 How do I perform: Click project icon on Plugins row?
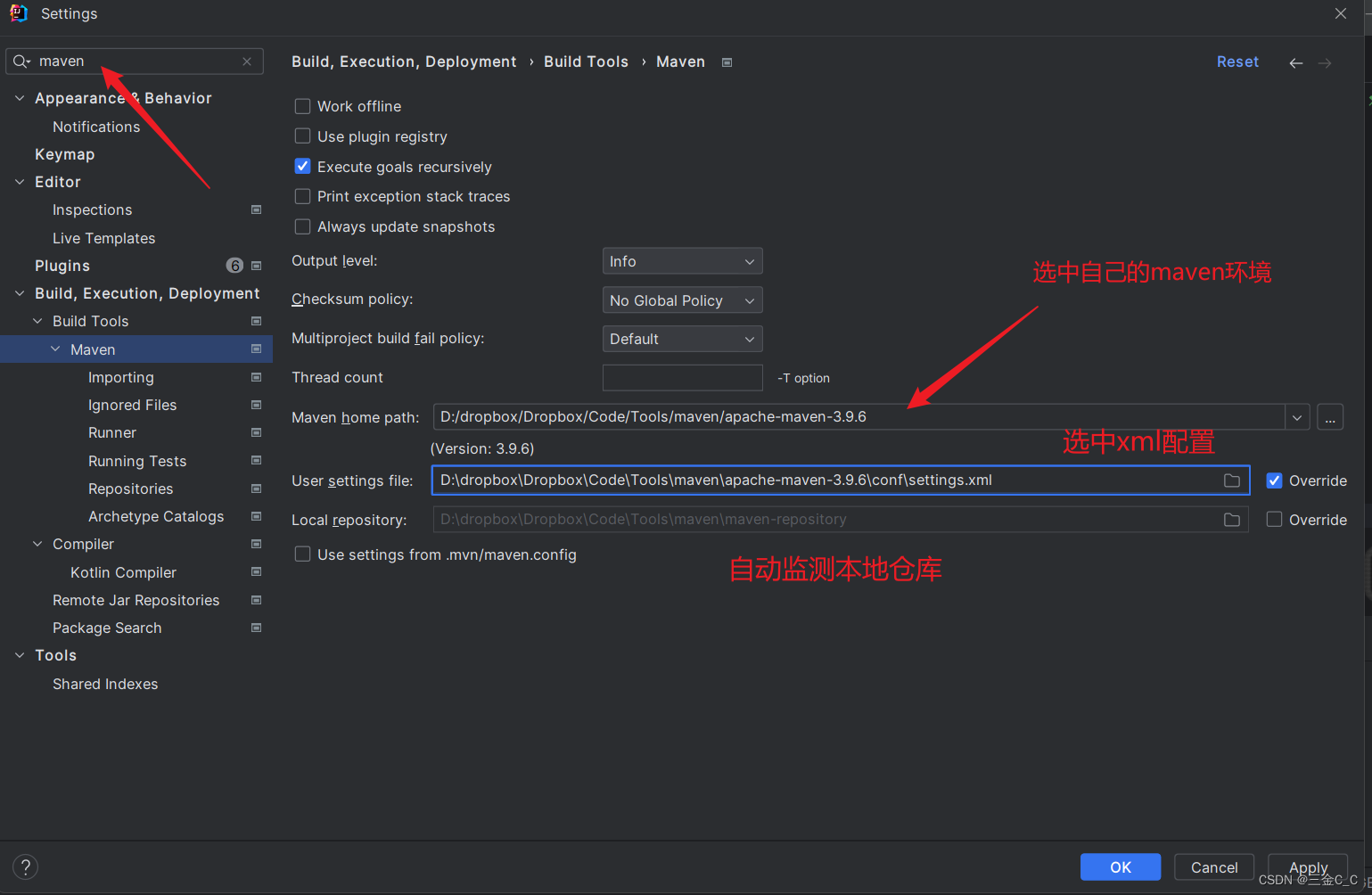[257, 266]
